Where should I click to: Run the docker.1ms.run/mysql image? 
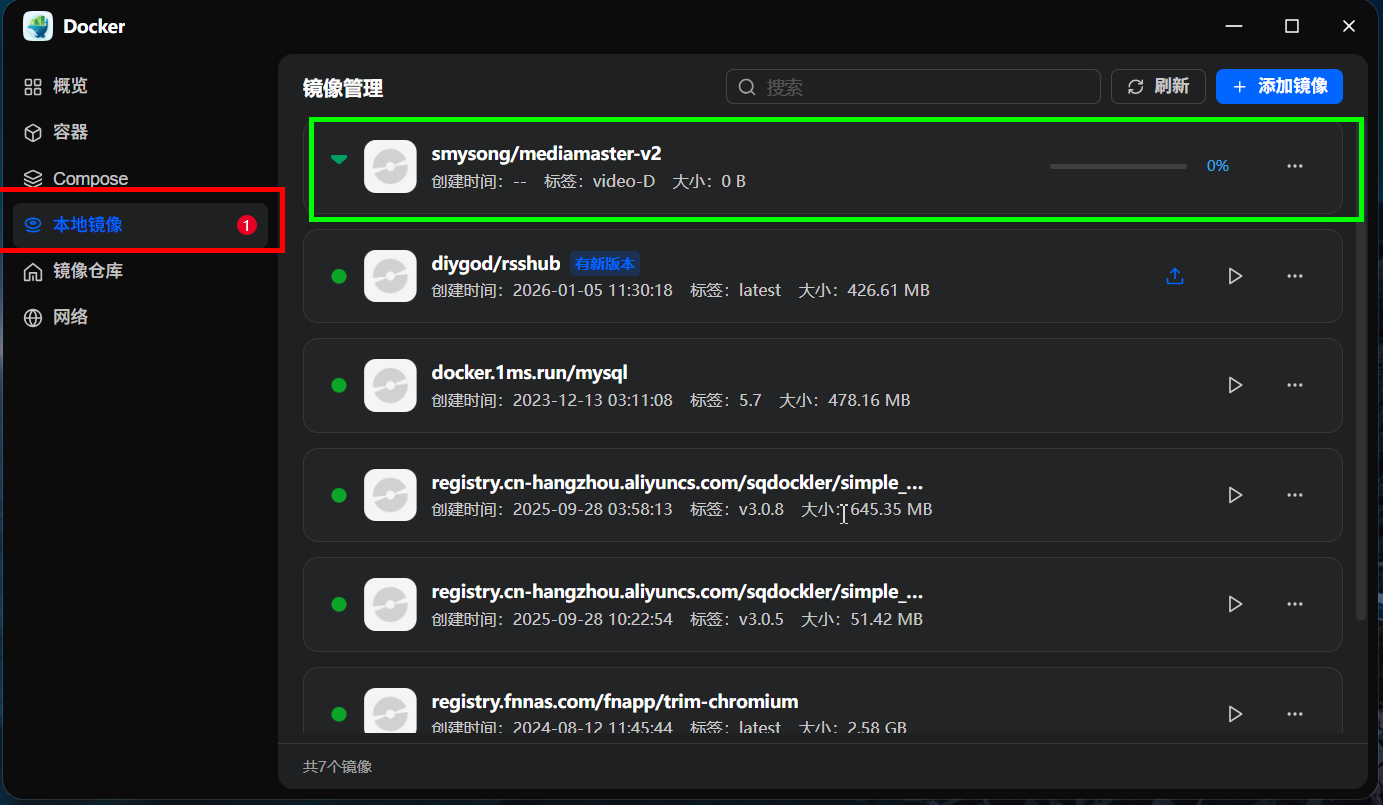tap(1235, 385)
